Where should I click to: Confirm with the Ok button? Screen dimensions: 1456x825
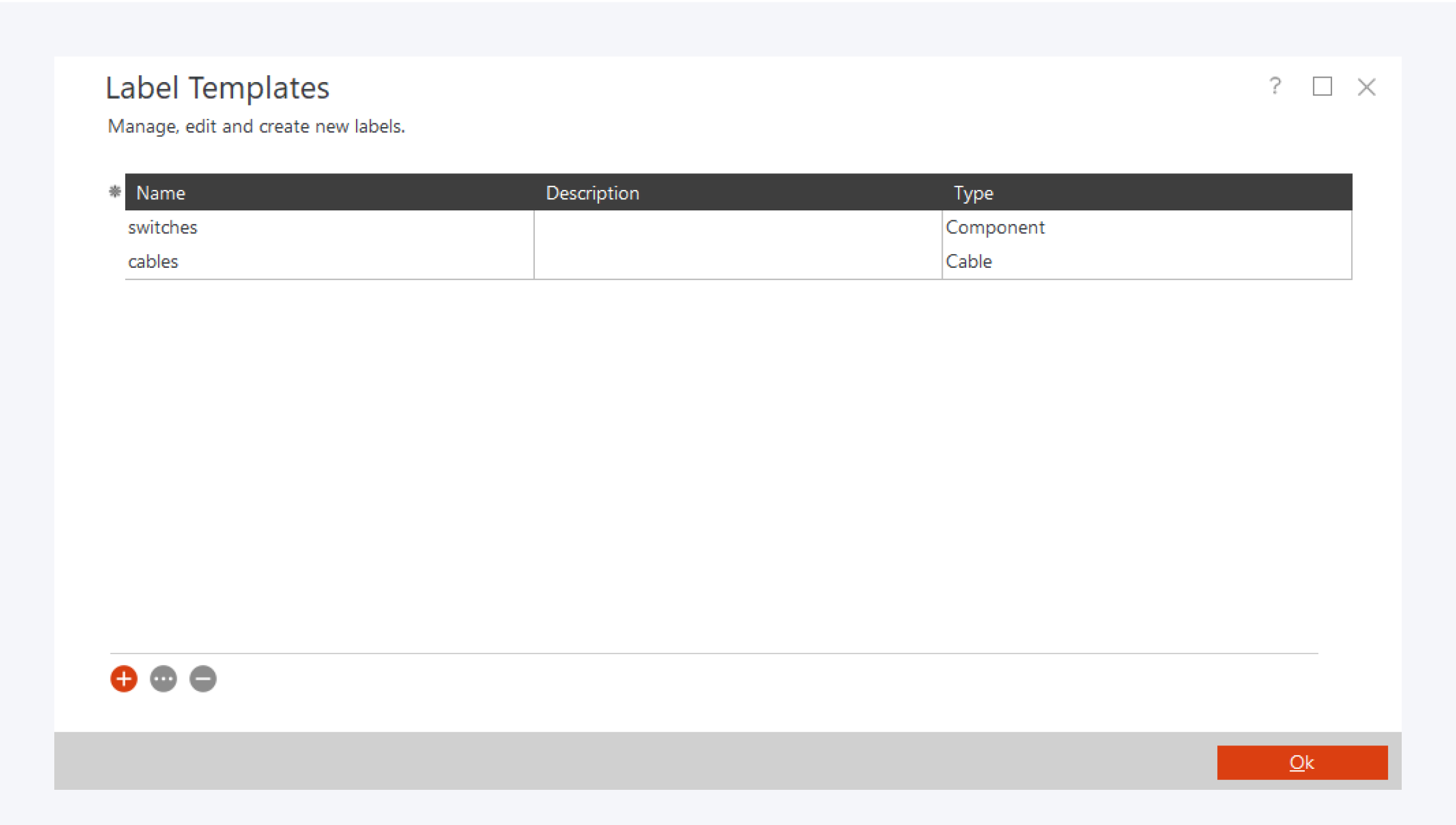pos(1302,762)
